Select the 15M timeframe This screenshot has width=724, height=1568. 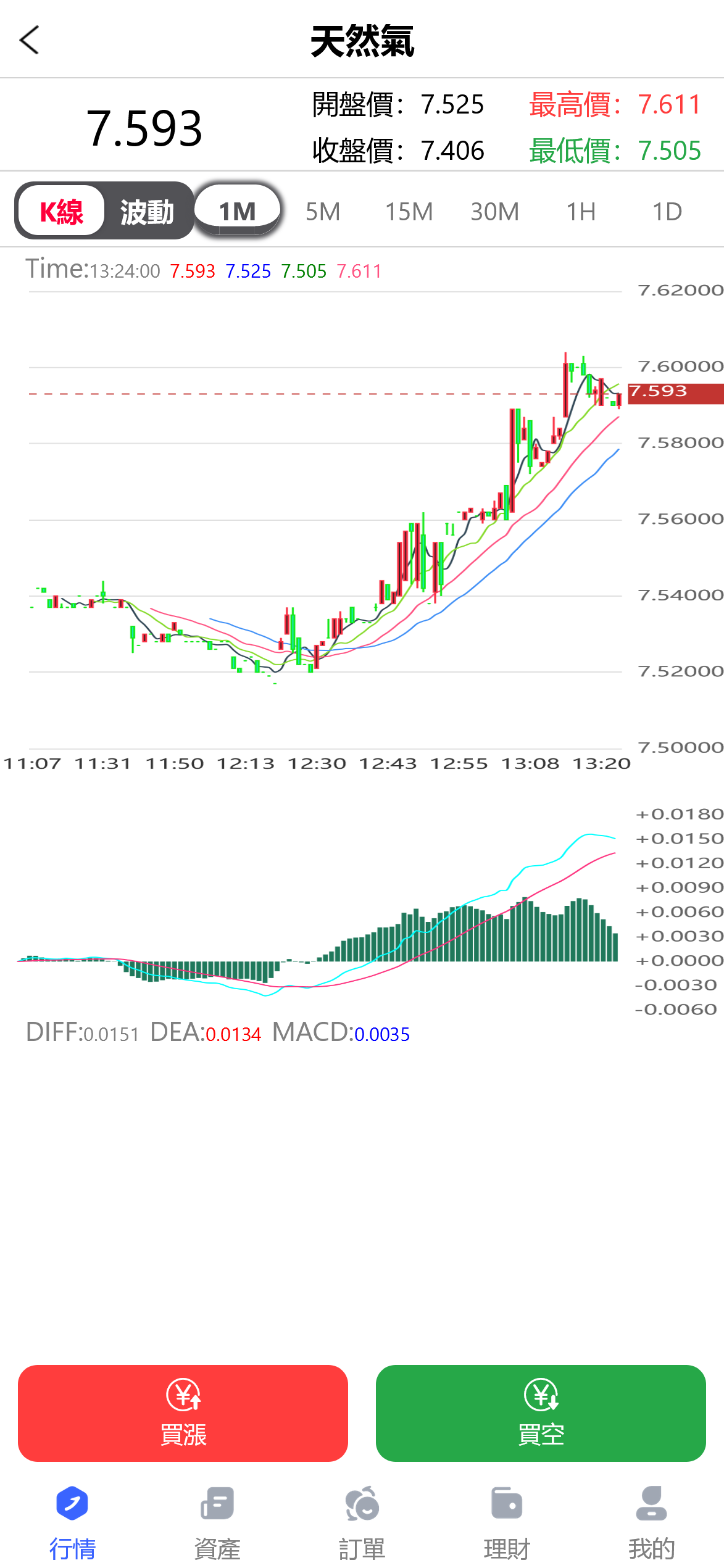409,212
